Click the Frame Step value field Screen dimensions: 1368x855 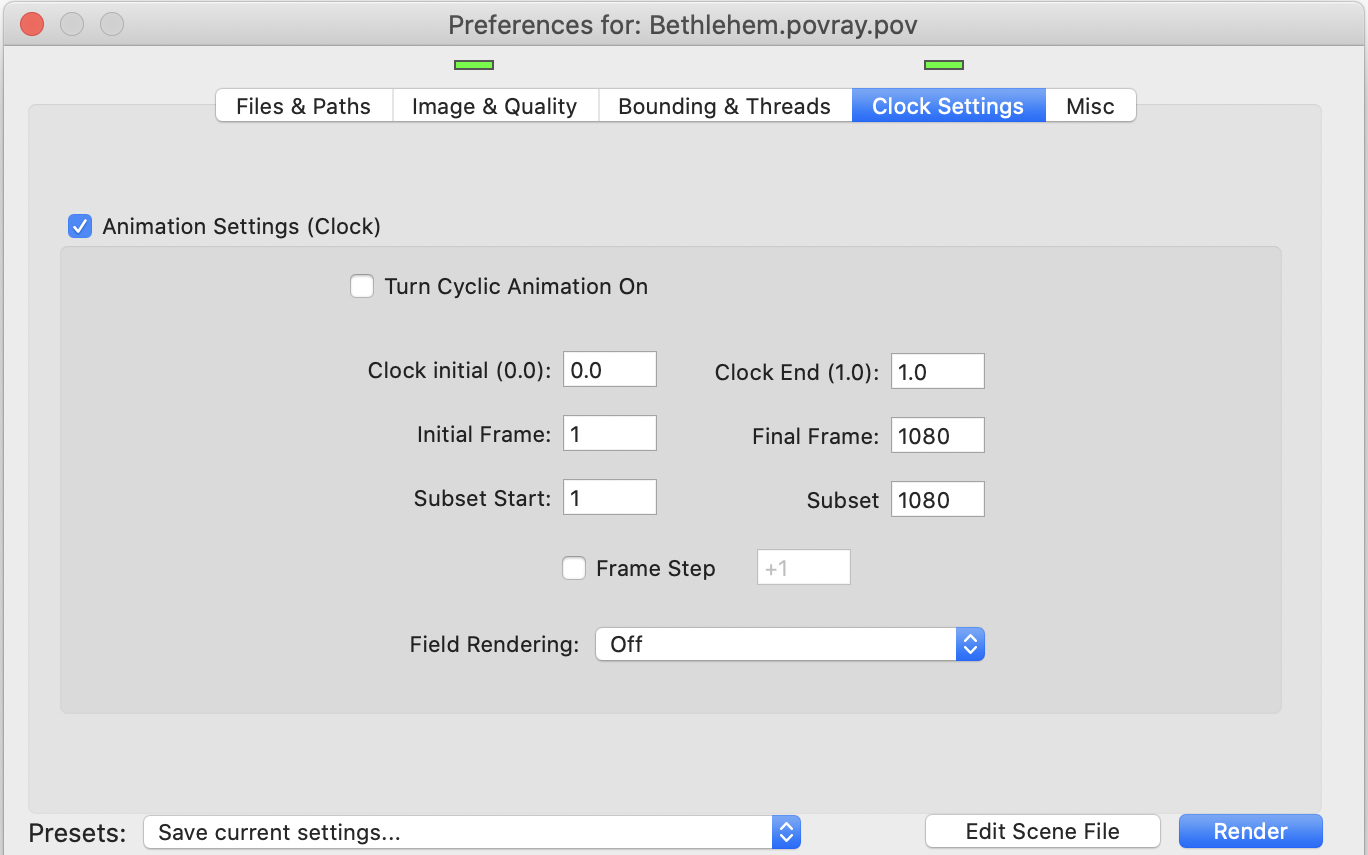(x=803, y=568)
